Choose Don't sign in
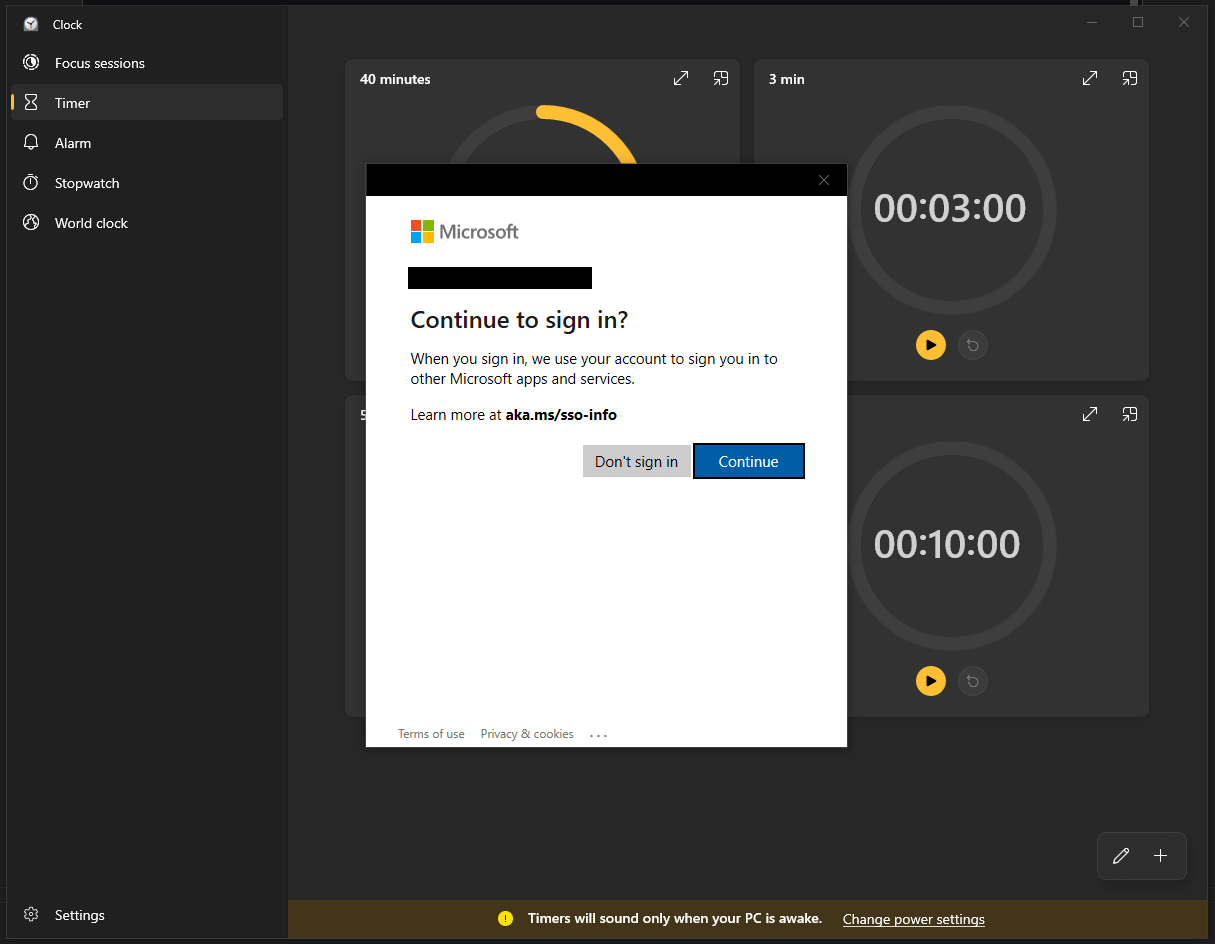The width and height of the screenshot is (1215, 944). pyautogui.click(x=636, y=461)
